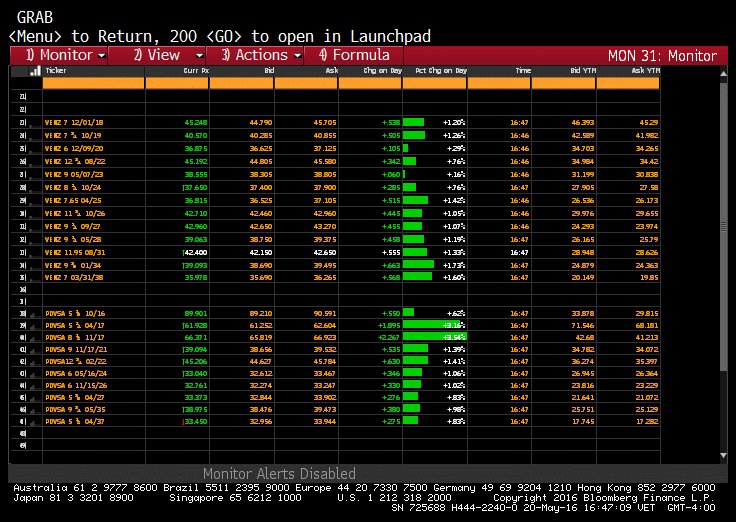Open the Actions menu dropdown arrow
The height and width of the screenshot is (522, 736).
[x=298, y=56]
